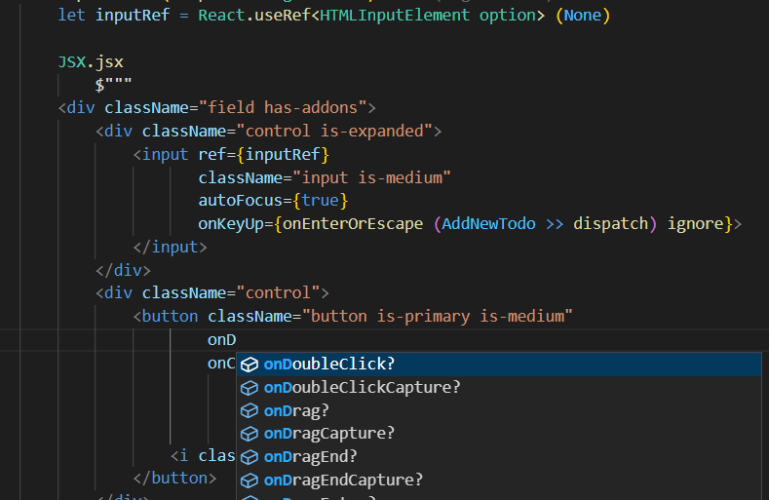Viewport: 769px width, 500px height.
Task: Click the property icon beside onDoubleClick? suggestion
Action: (249, 364)
